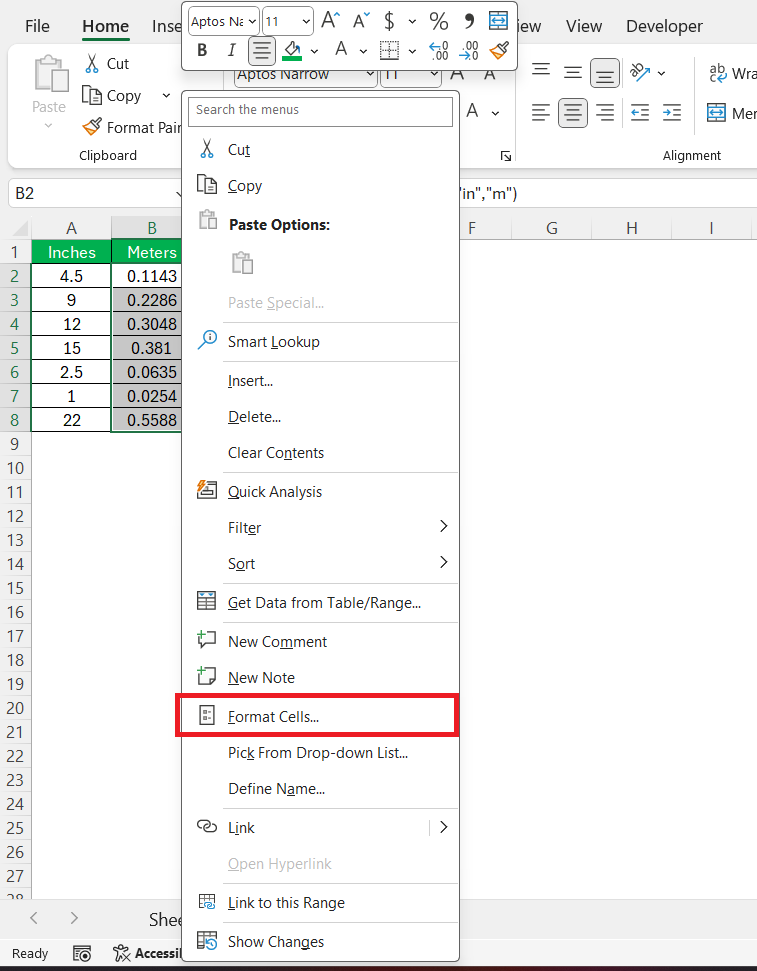
Task: Click the Macro recording icon in status bar
Action: pos(82,953)
